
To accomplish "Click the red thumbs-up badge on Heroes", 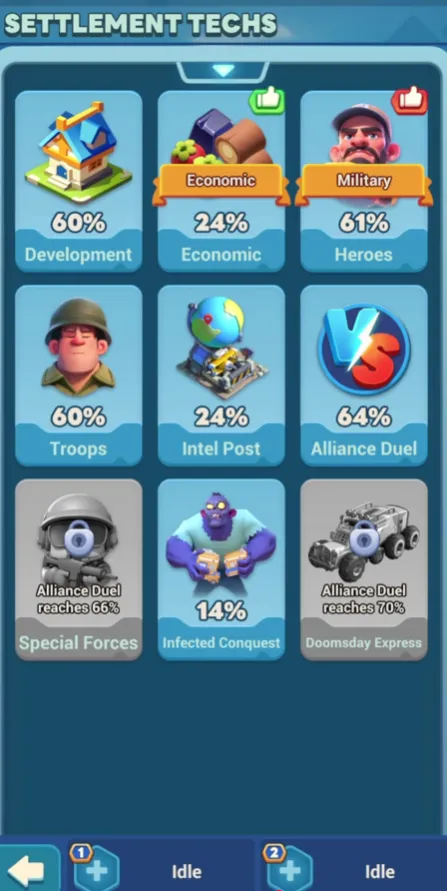I will 410,101.
